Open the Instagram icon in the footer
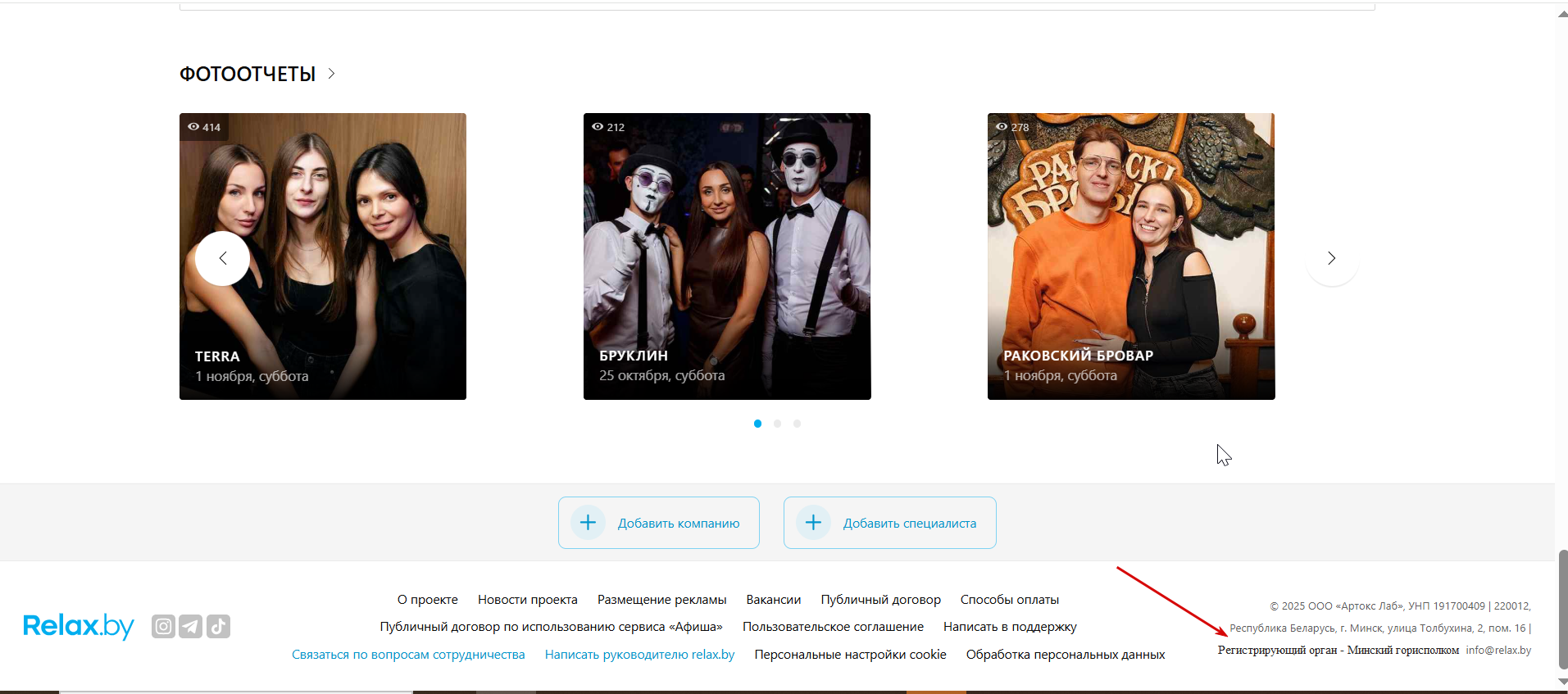 pos(163,627)
